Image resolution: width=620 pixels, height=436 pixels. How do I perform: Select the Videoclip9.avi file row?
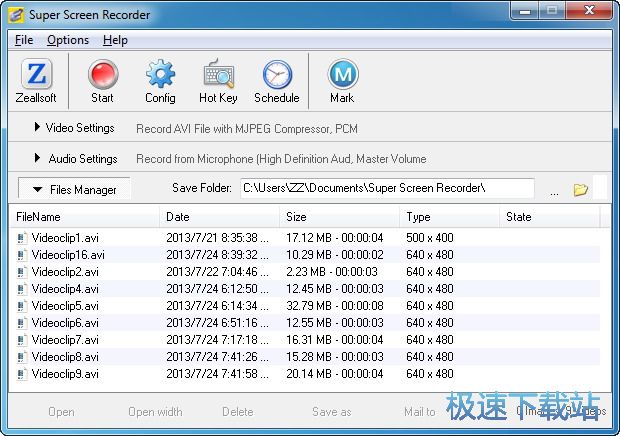65,374
